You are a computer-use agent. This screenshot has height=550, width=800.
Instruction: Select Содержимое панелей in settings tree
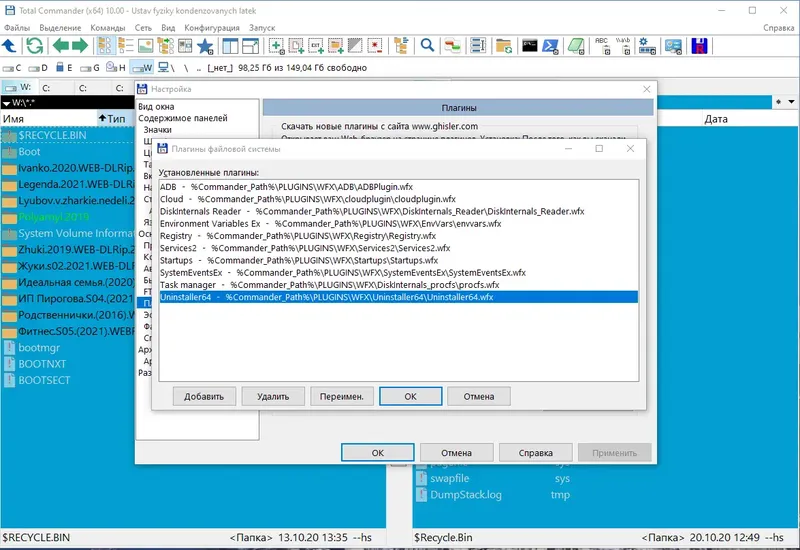(183, 118)
